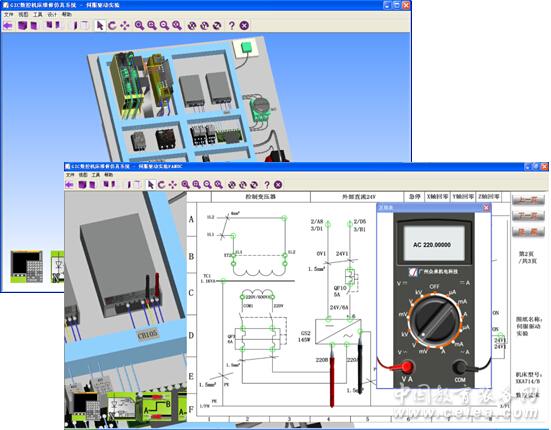Select the CNC panel thumbnail in back window

[27, 267]
